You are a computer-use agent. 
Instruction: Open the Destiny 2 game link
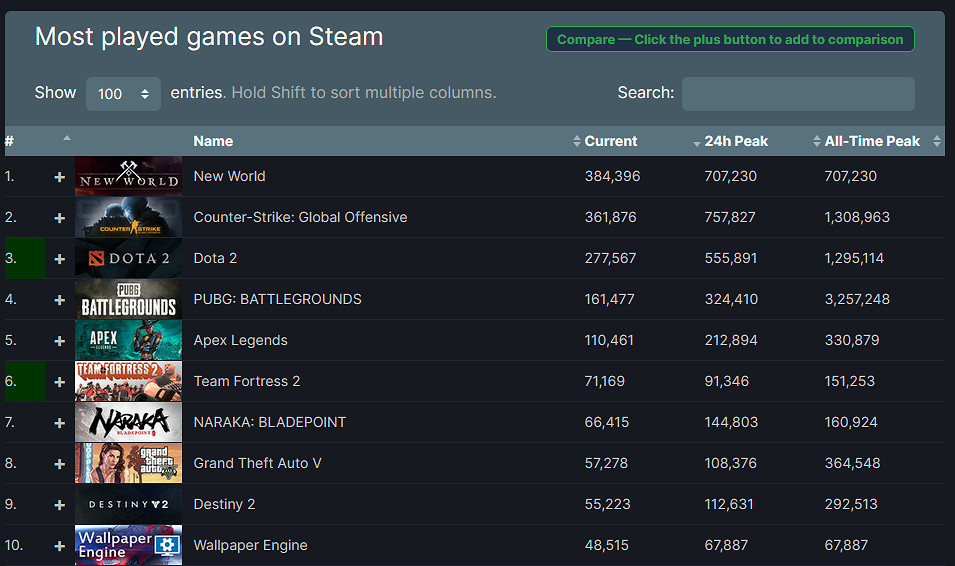(224, 504)
